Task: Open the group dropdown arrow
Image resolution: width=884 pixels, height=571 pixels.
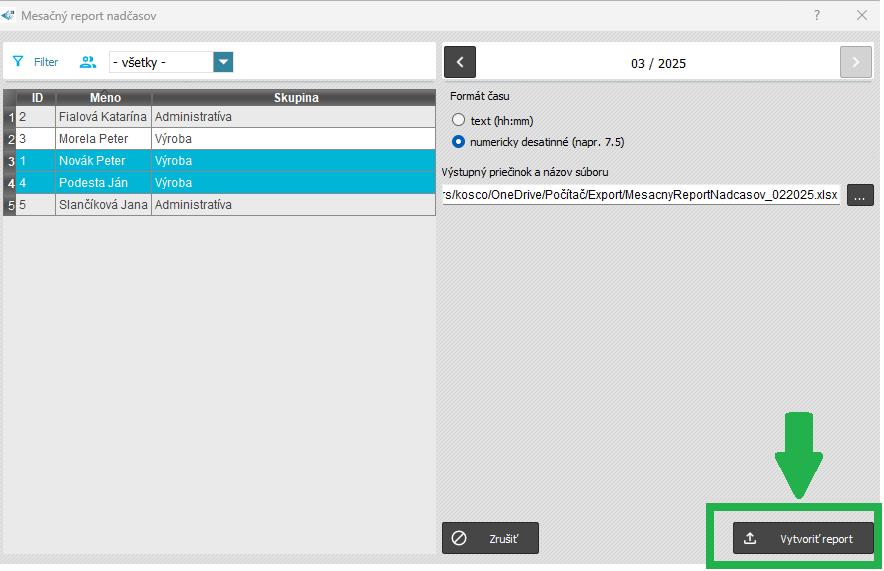Action: 224,62
